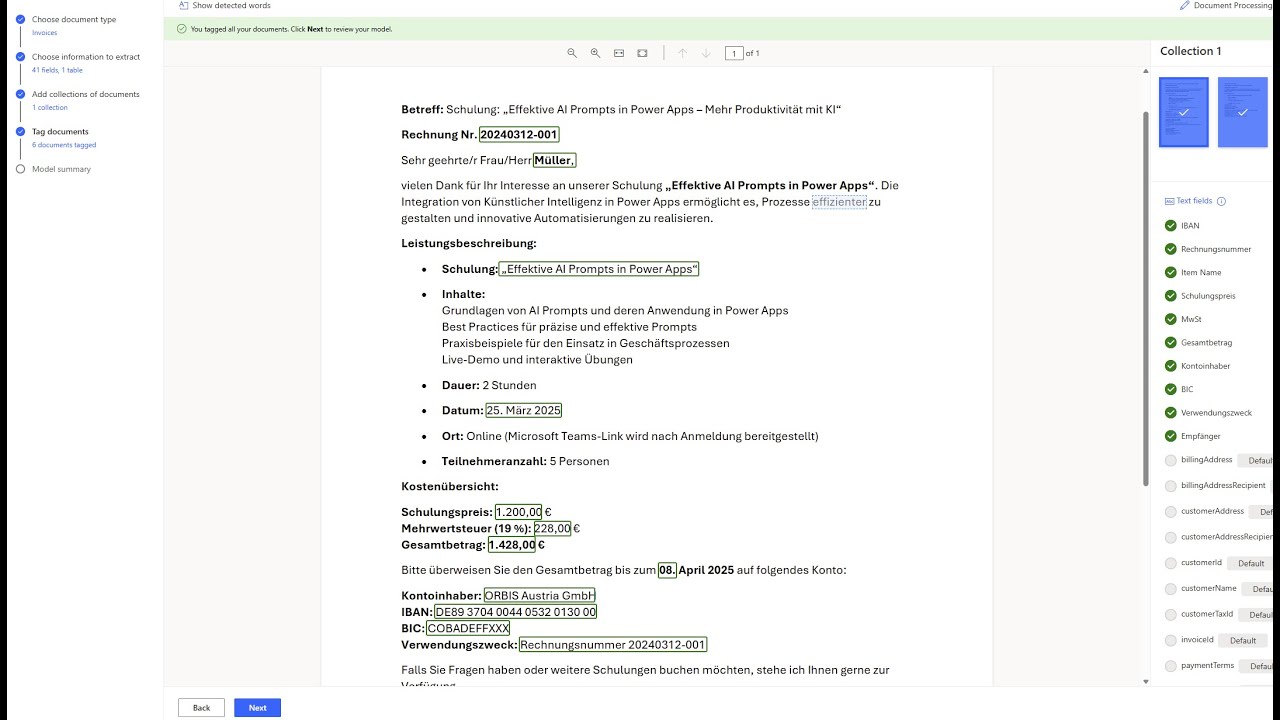Go to Add collections of documents step
Screen dimensions: 1280x720
(x=86, y=94)
